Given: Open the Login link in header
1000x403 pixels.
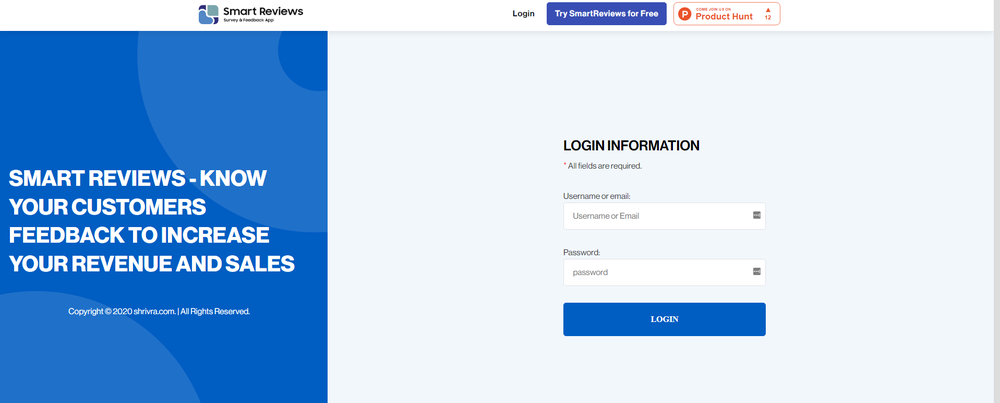Looking at the screenshot, I should (523, 13).
